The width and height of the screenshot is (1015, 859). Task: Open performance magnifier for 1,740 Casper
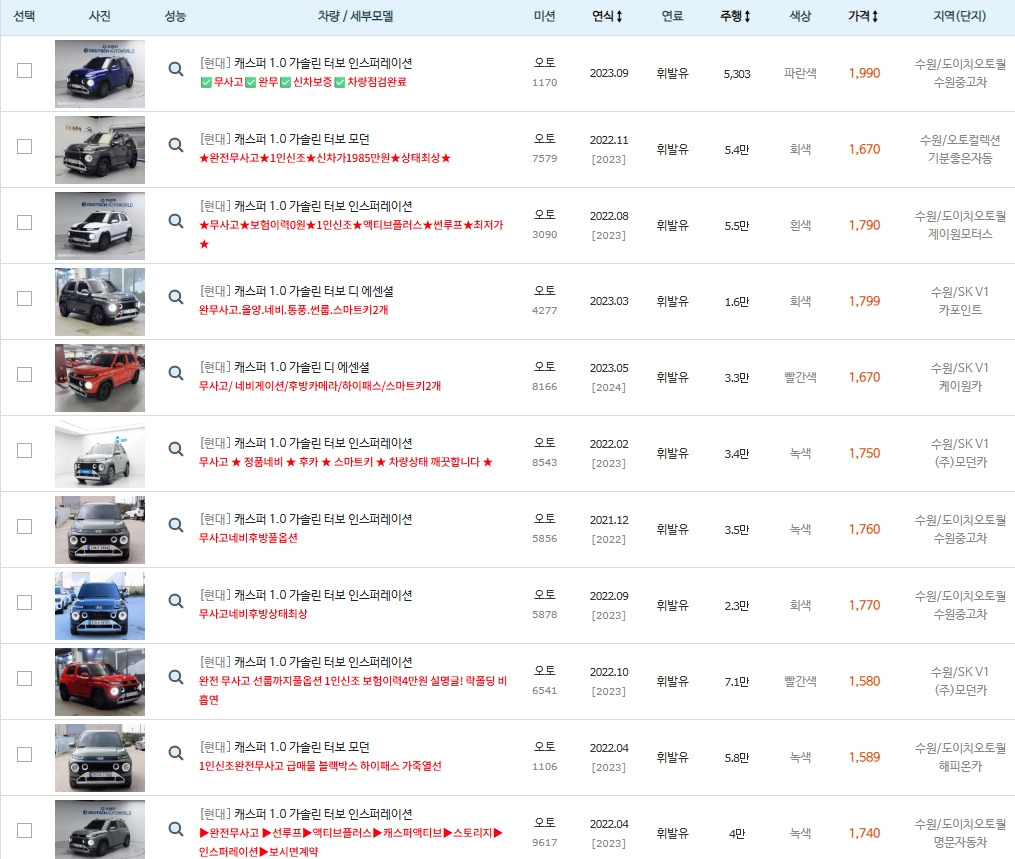(x=175, y=829)
